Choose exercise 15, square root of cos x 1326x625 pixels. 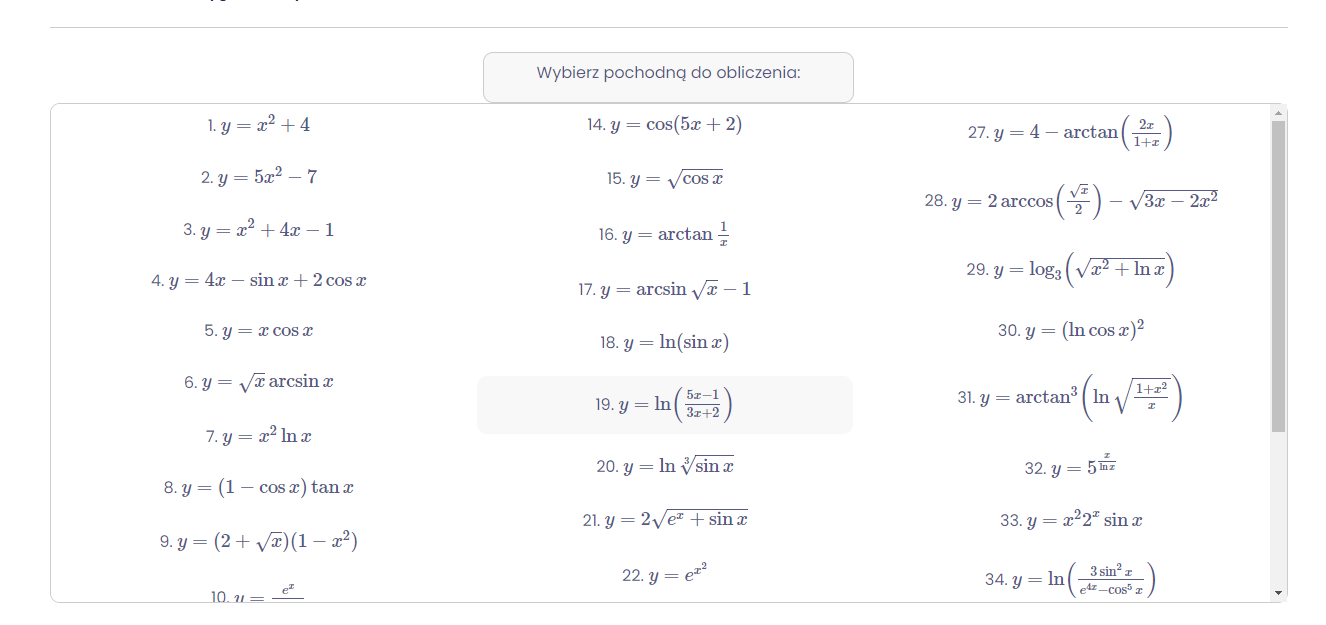665,177
